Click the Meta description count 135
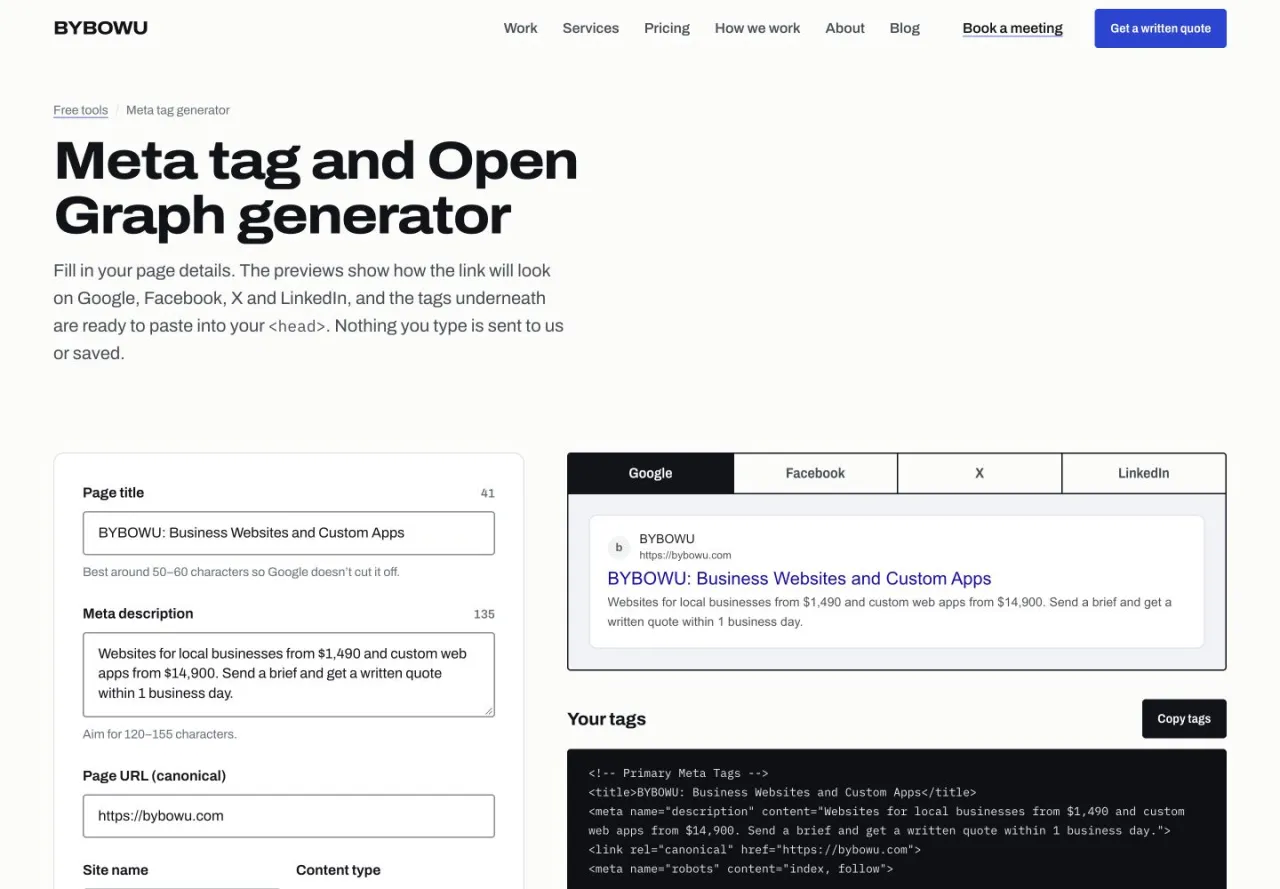Image resolution: width=1280 pixels, height=889 pixels. click(484, 614)
